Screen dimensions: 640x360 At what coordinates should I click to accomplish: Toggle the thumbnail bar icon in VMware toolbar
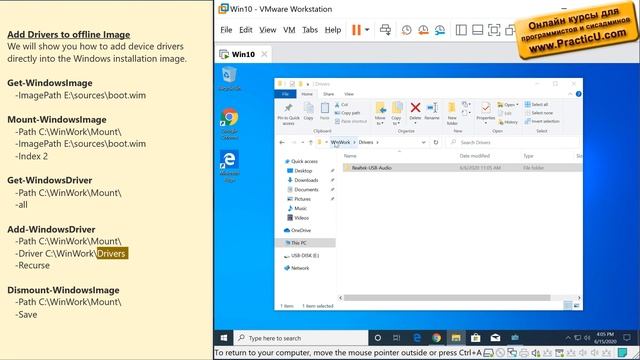pyautogui.click(x=477, y=30)
